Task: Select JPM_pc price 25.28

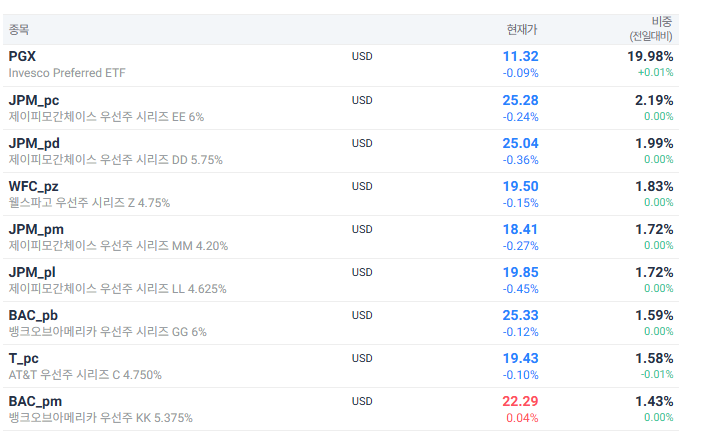Action: (520, 100)
